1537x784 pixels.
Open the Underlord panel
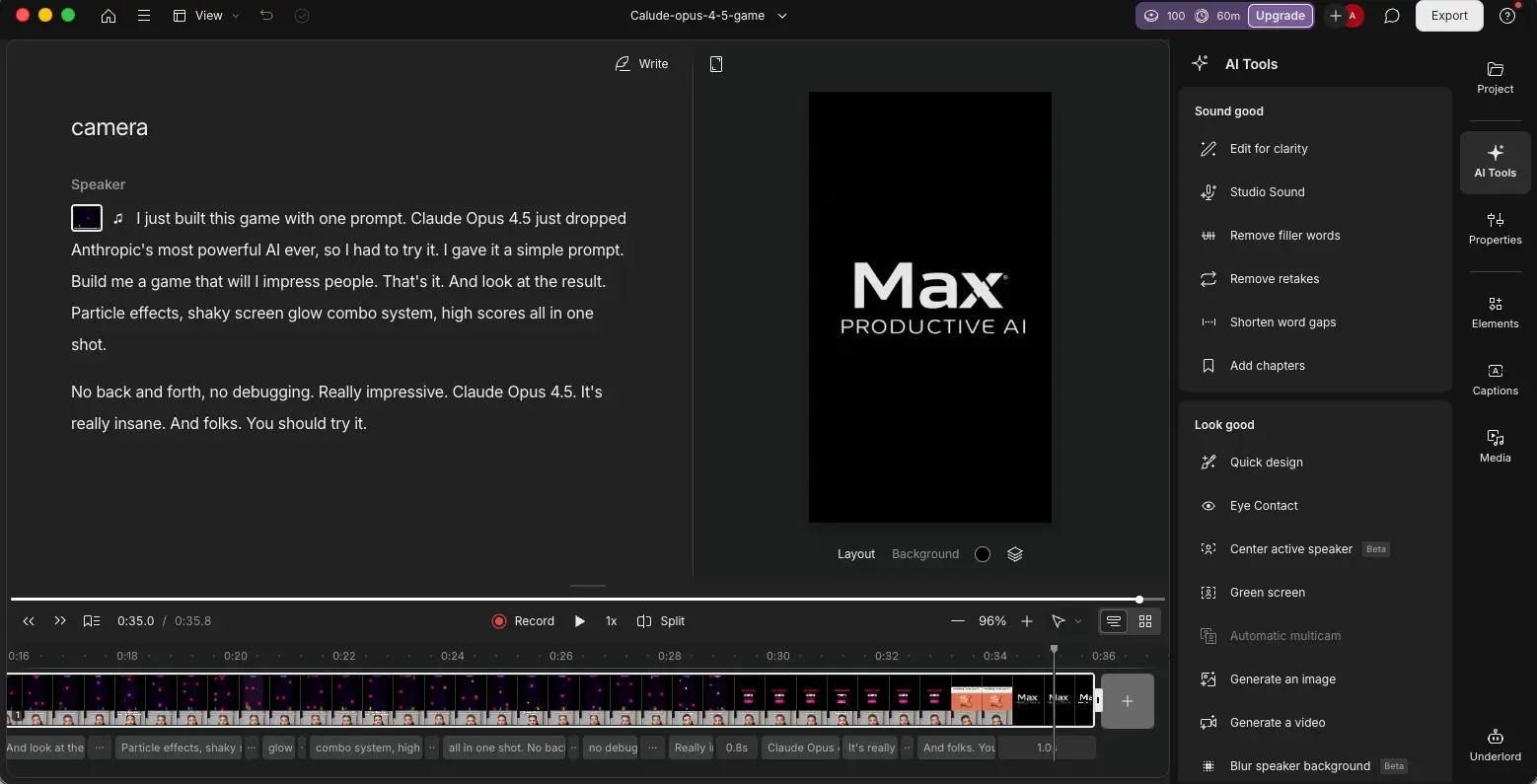1495,743
